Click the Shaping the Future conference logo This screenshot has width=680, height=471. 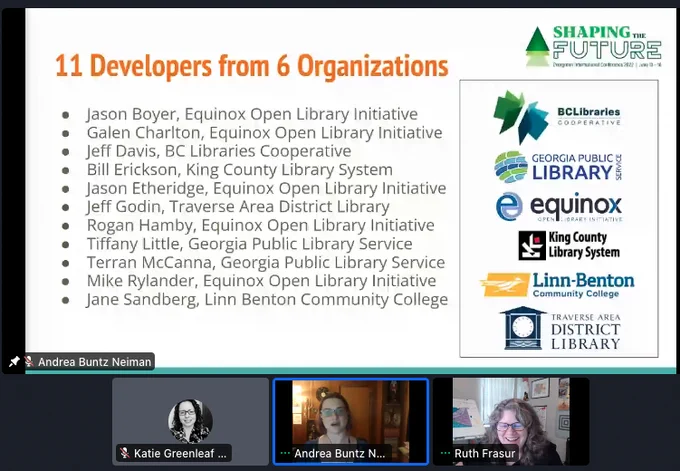(x=593, y=46)
